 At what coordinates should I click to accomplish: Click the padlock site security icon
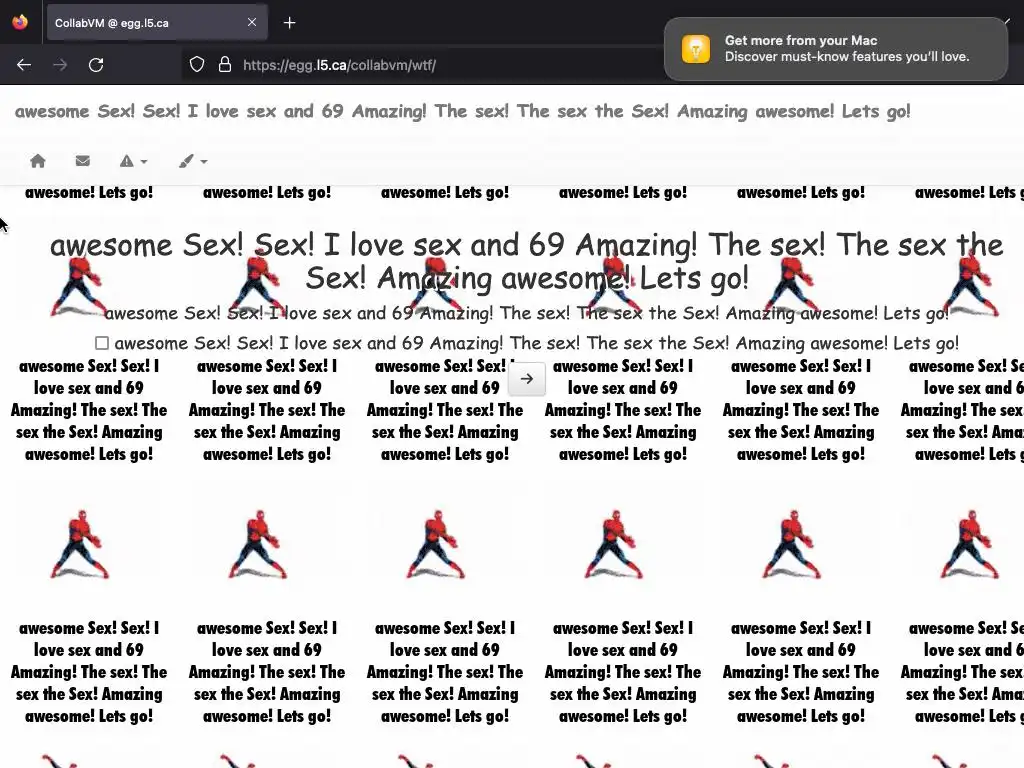click(x=225, y=65)
